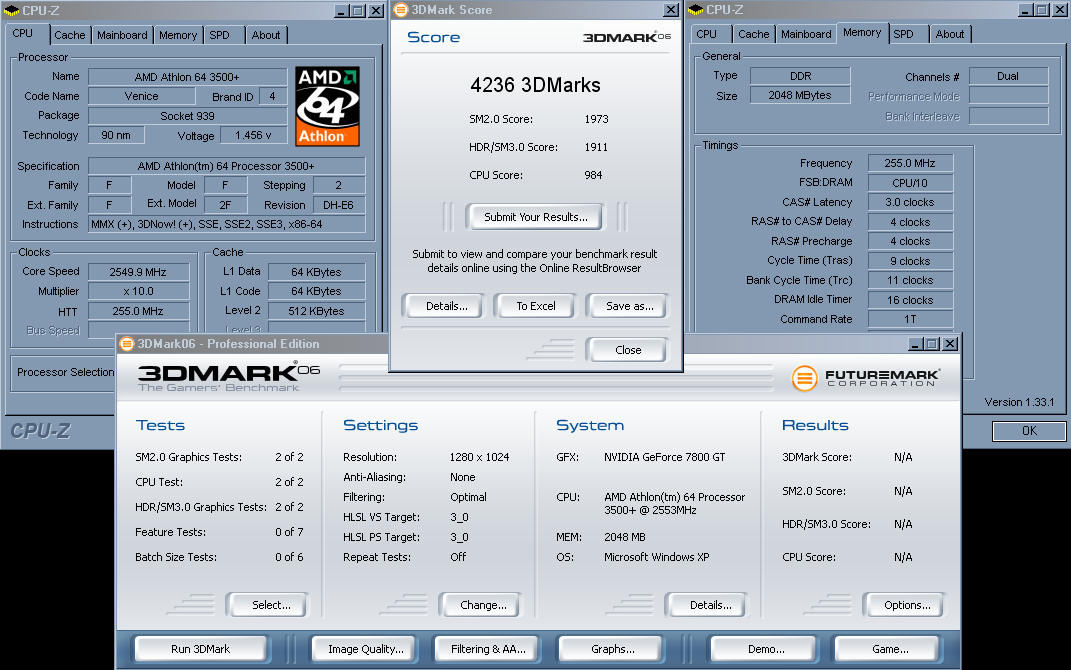Click FSB:DRAM value CPU/10

tap(910, 183)
